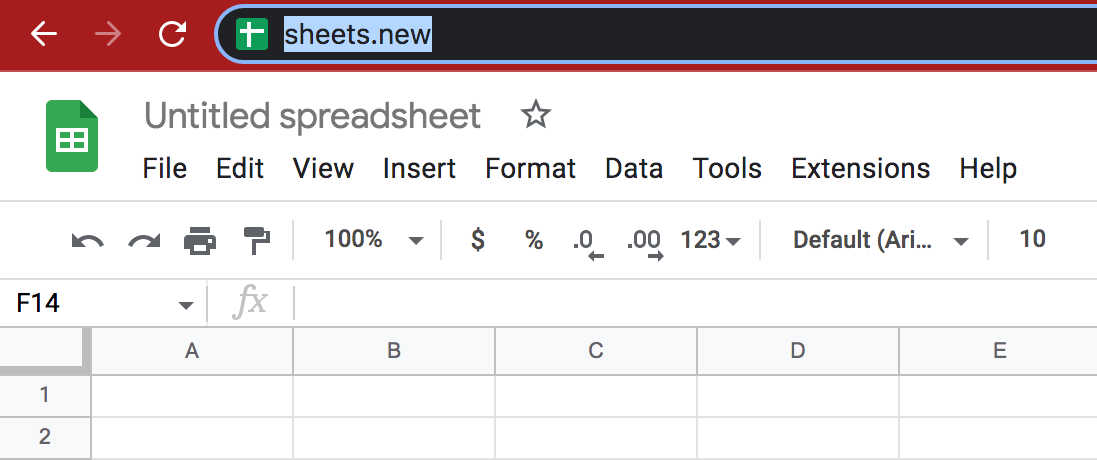This screenshot has width=1097, height=460.
Task: Open the name box F14 dropdown arrow
Action: tap(185, 306)
